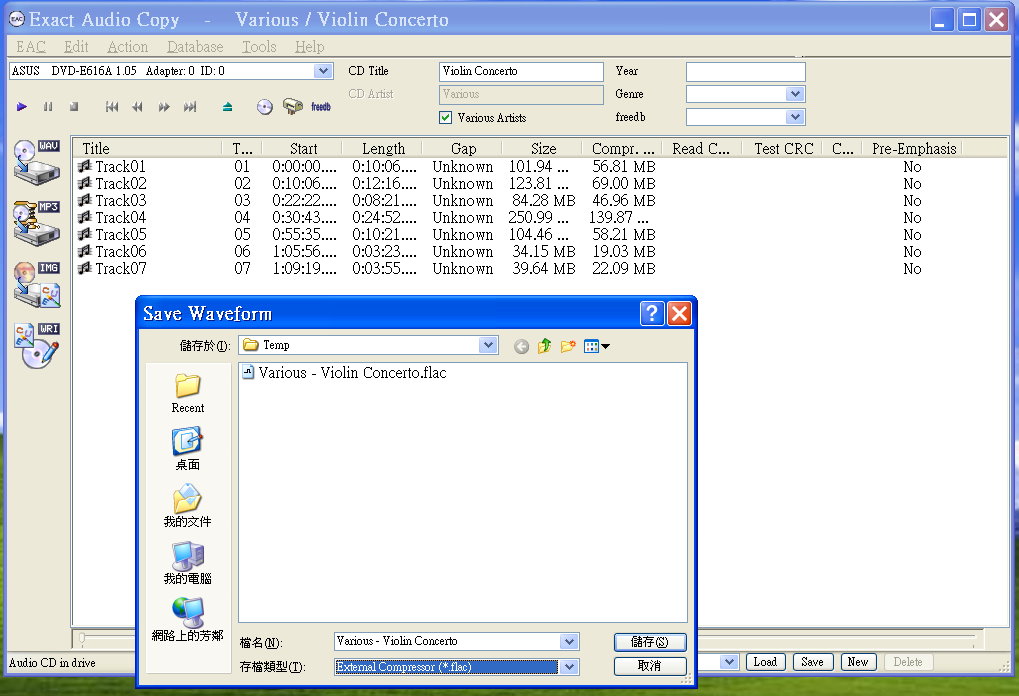The width and height of the screenshot is (1019, 696).
Task: Sort by the Size column header
Action: (543, 149)
